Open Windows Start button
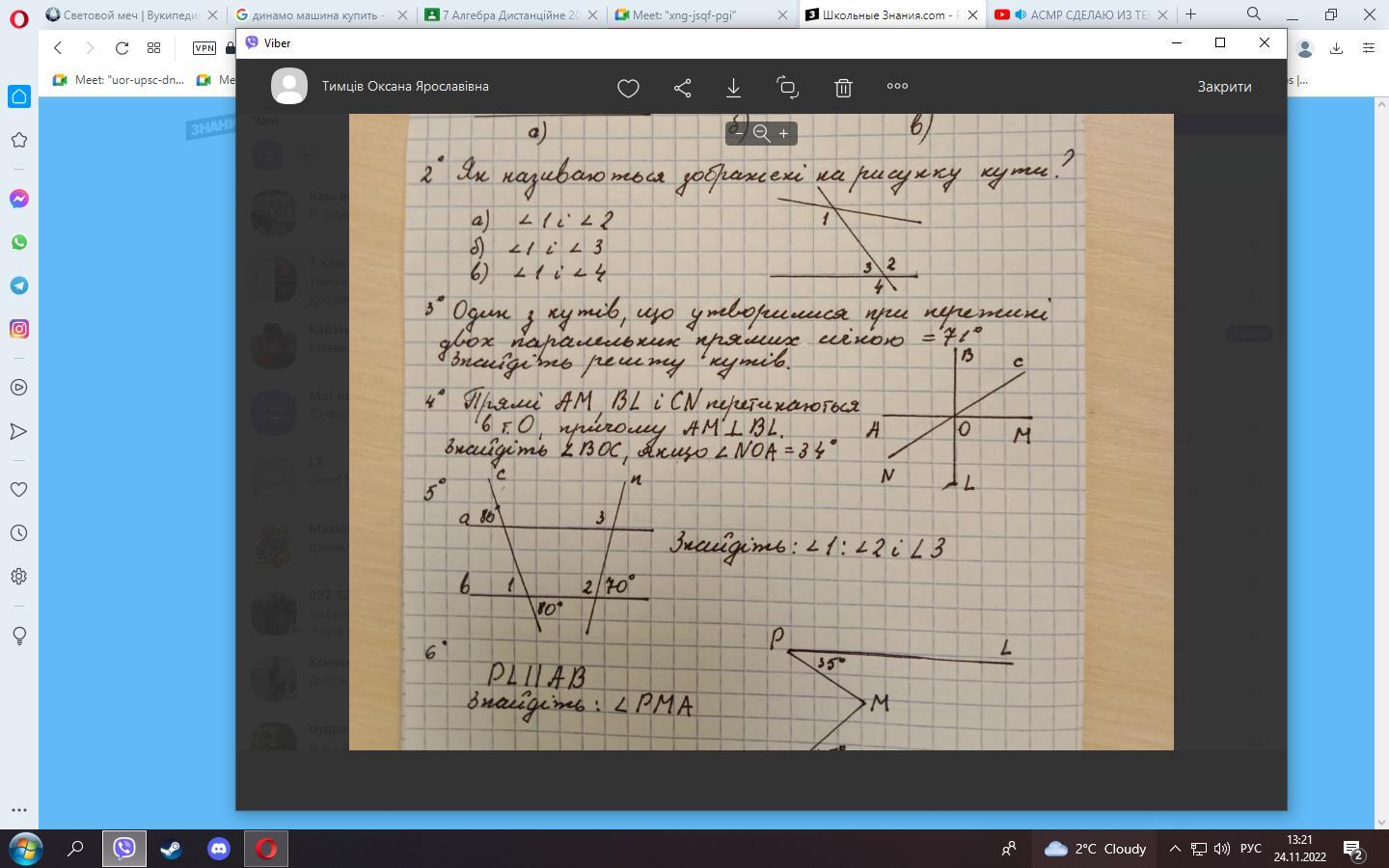 25,849
